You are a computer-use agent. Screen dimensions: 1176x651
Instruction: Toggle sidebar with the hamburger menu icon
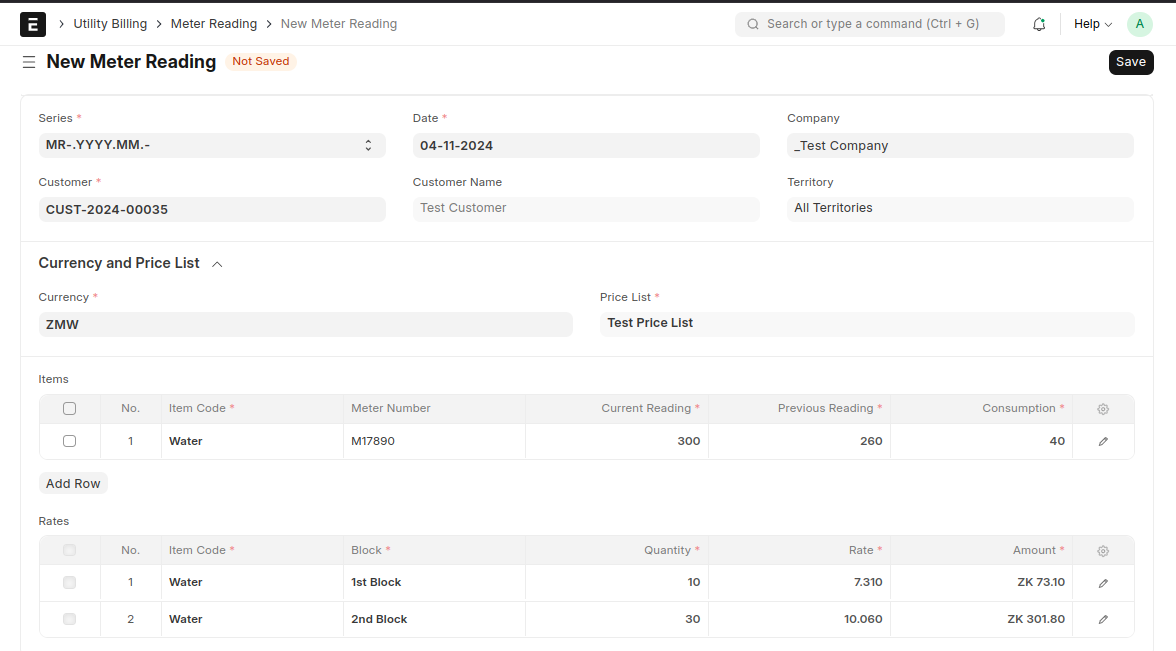click(28, 62)
